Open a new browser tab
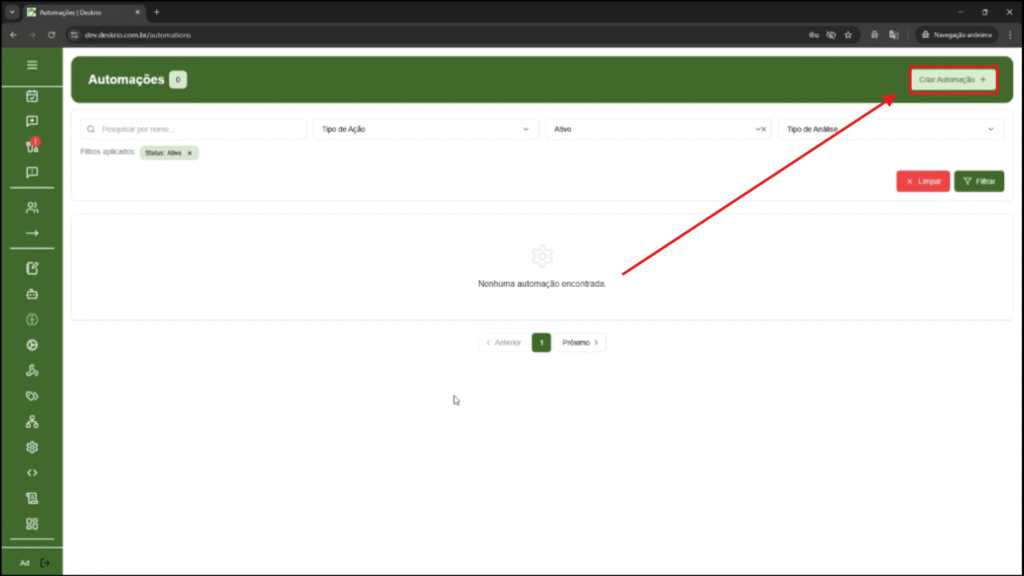This screenshot has height=576, width=1024. point(156,12)
